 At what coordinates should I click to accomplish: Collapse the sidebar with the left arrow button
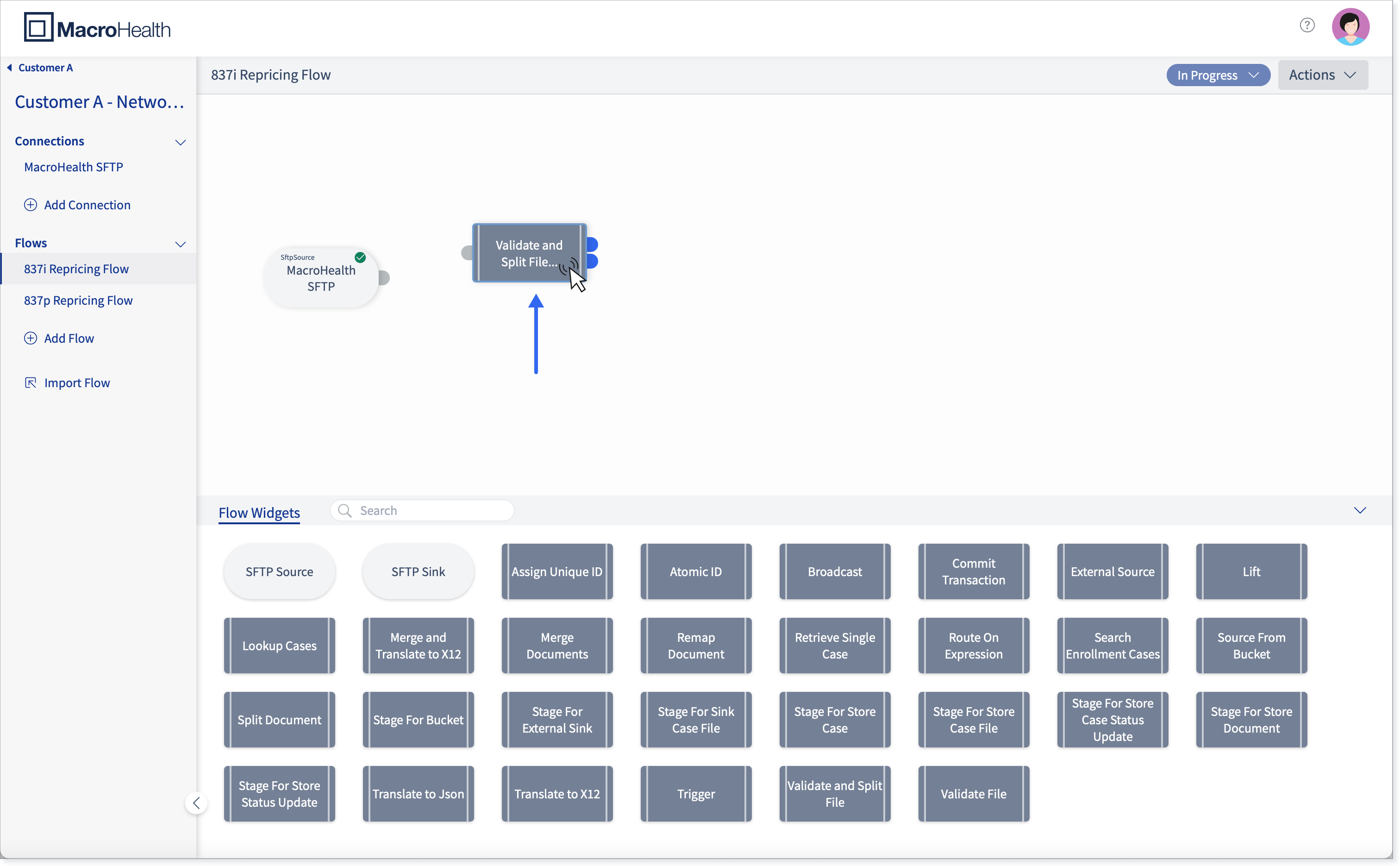(x=196, y=803)
